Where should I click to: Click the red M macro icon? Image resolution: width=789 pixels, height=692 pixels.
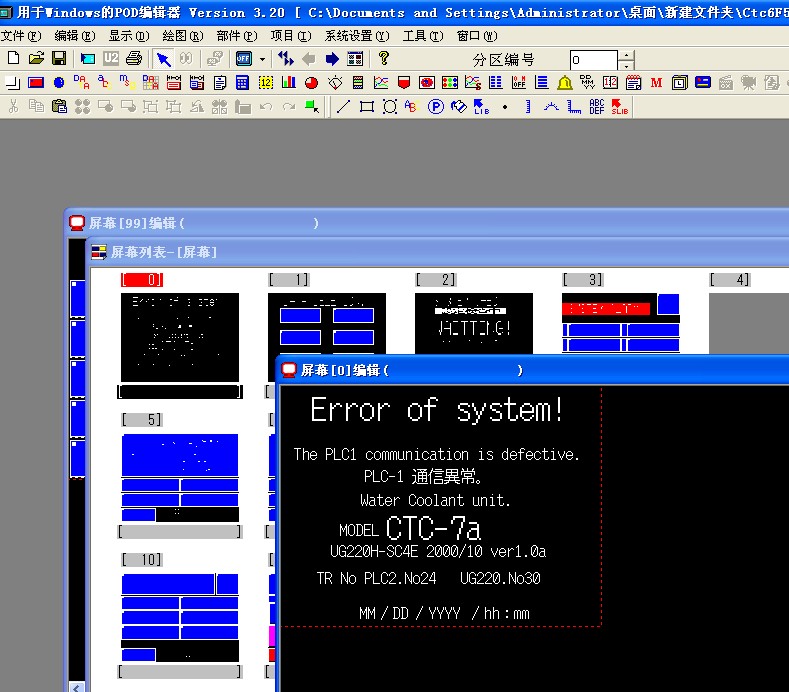656,83
